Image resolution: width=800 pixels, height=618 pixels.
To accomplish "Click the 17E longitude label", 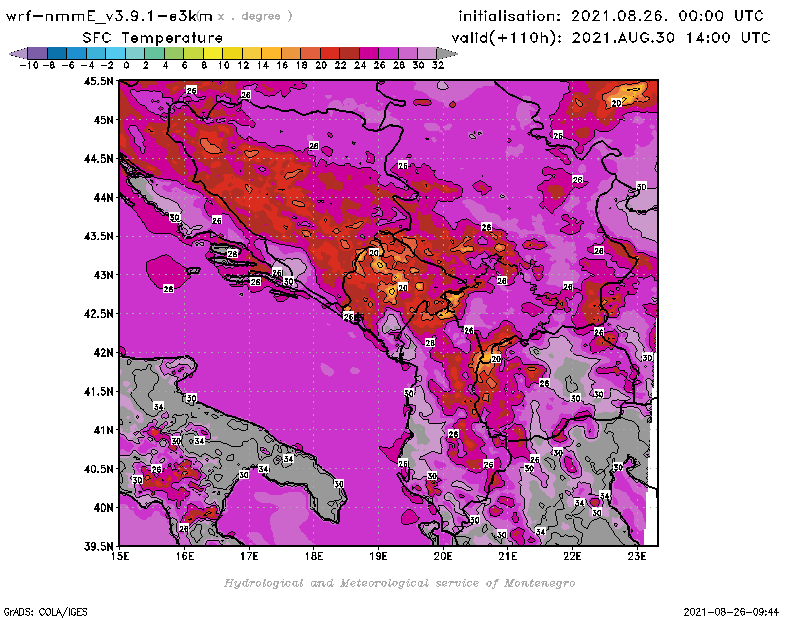I will pos(249,556).
